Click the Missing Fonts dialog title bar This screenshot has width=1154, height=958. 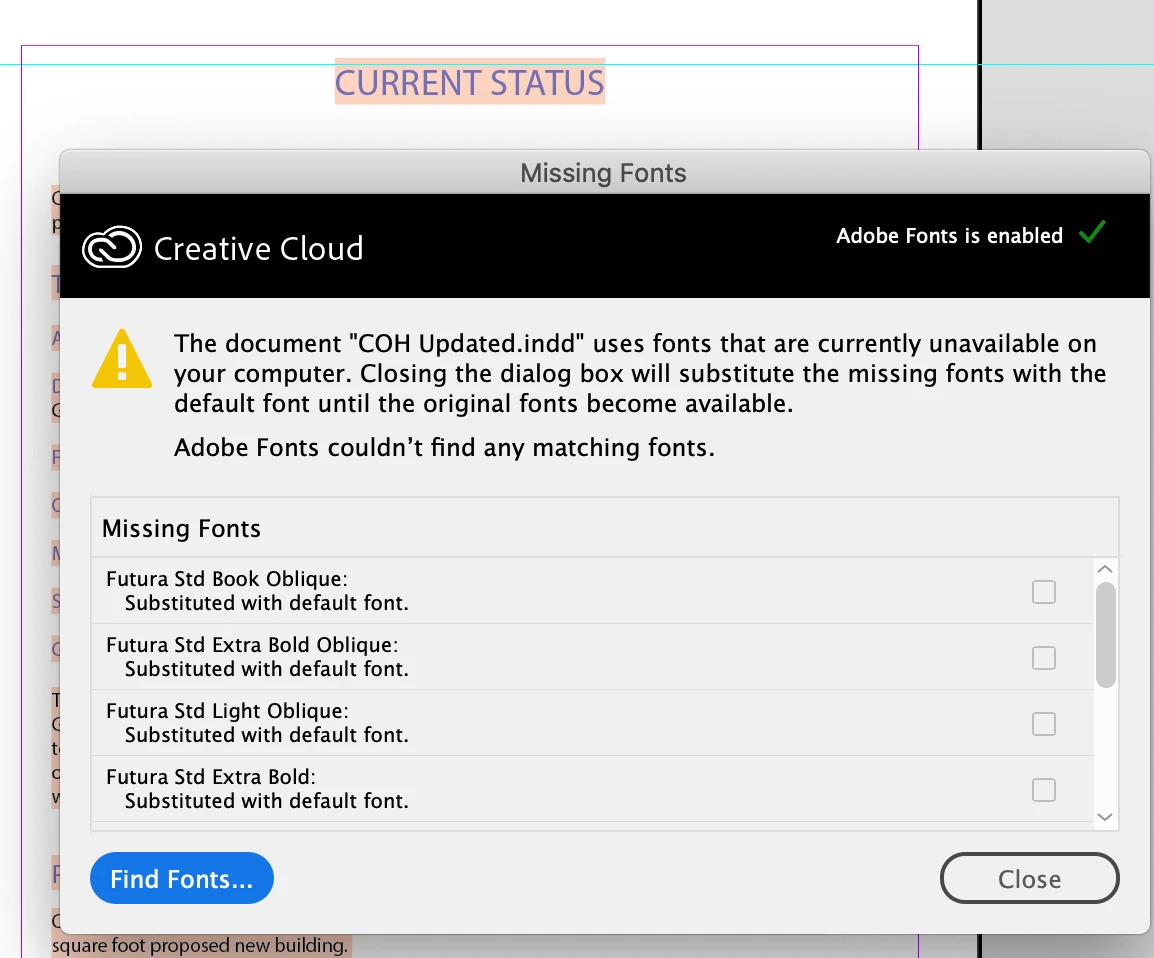(x=603, y=173)
